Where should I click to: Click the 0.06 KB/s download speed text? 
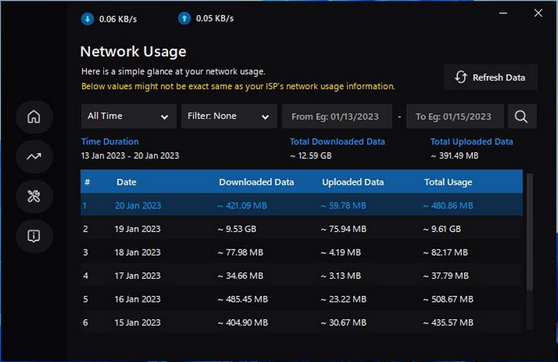[x=118, y=19]
